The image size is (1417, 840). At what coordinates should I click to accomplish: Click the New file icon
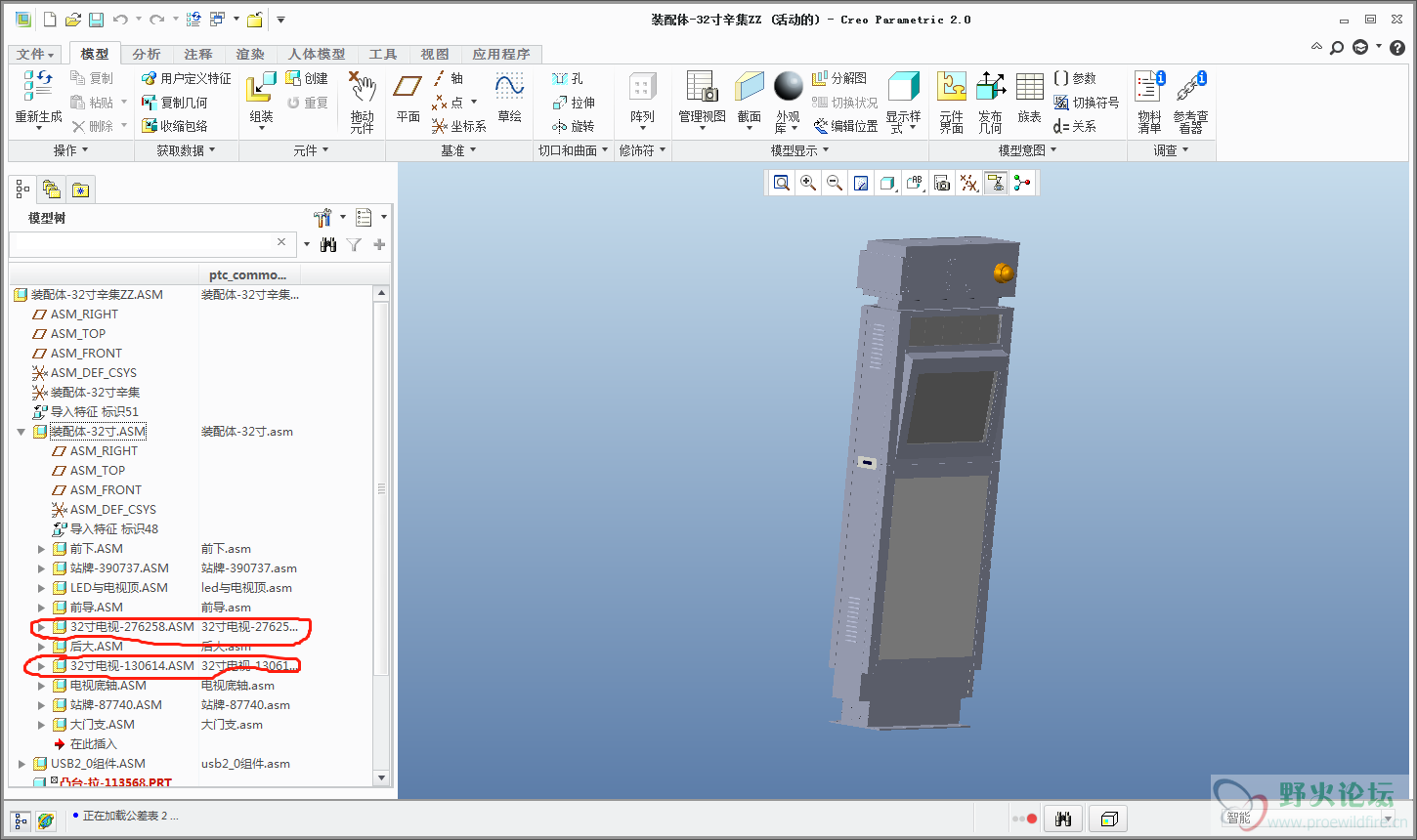(49, 20)
